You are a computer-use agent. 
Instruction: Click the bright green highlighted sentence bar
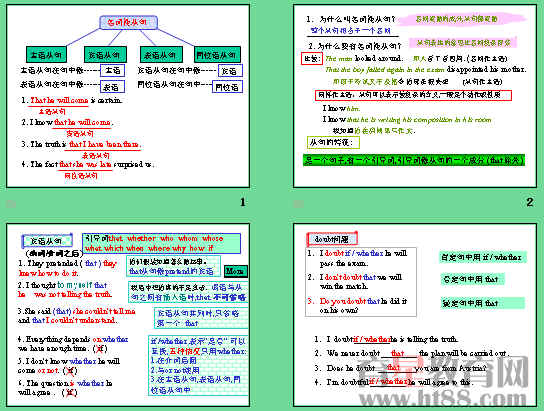coord(414,160)
